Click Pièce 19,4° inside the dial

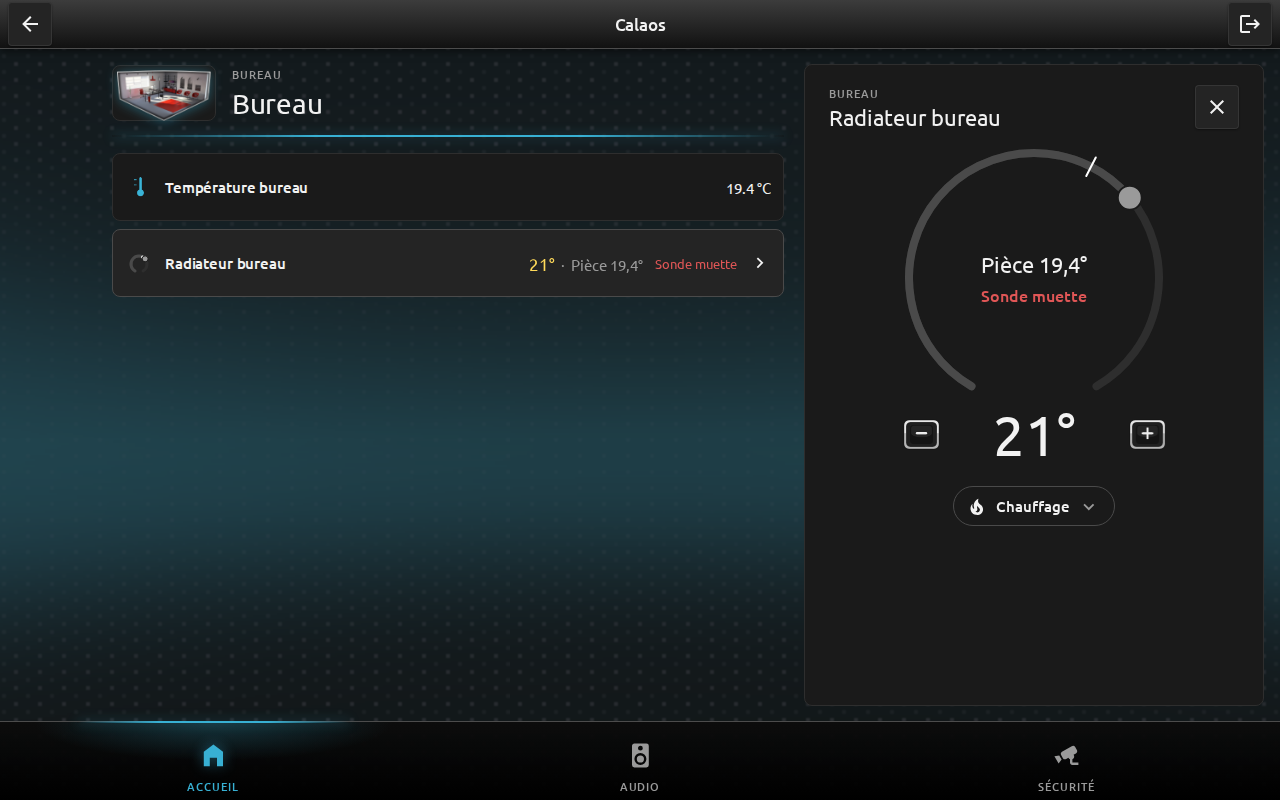pyautogui.click(x=1034, y=265)
